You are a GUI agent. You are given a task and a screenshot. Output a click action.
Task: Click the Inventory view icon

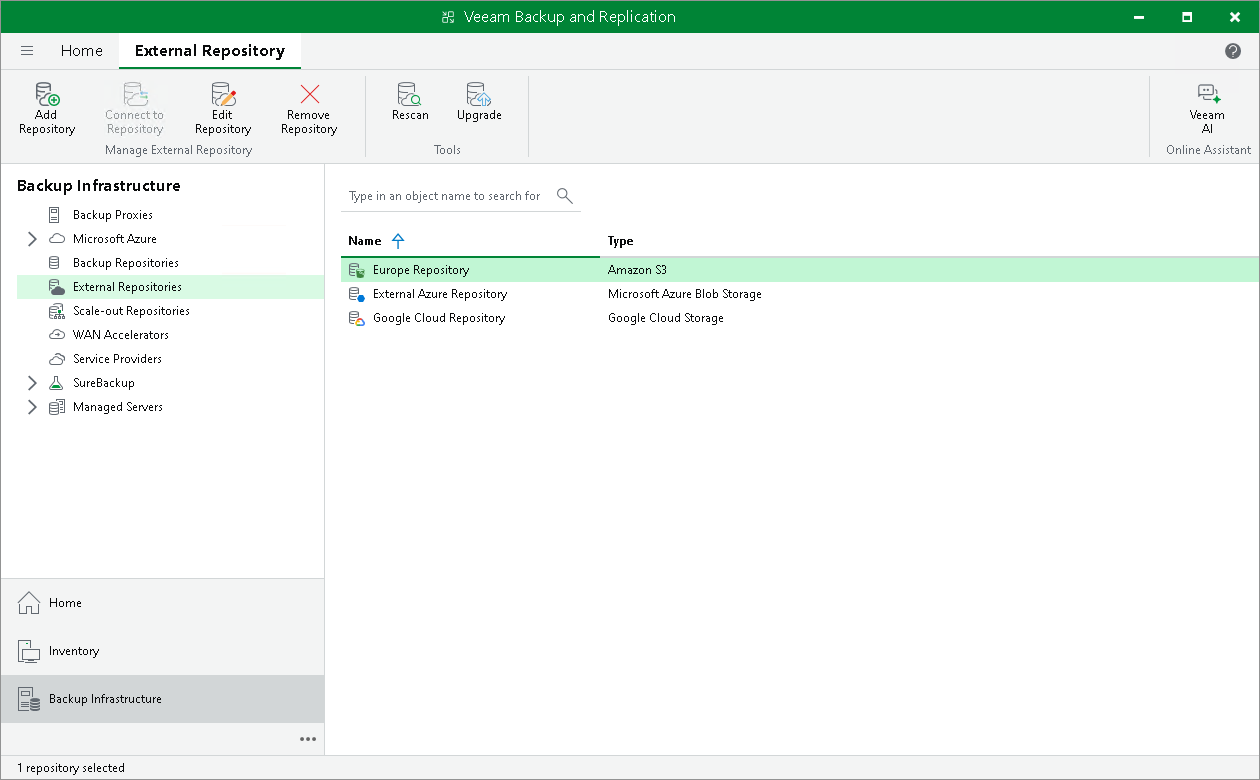(x=29, y=651)
